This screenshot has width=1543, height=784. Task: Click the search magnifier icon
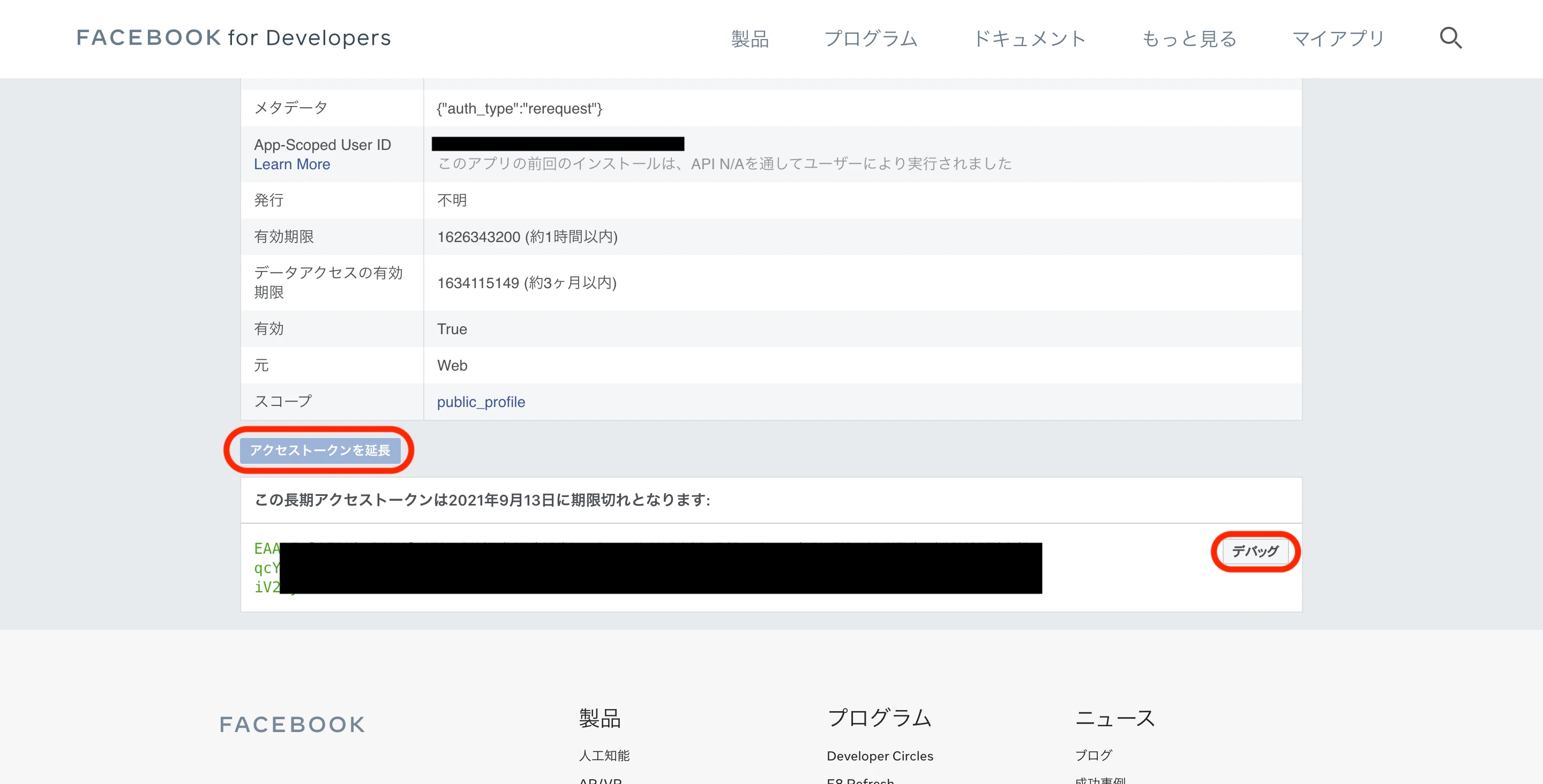point(1450,37)
